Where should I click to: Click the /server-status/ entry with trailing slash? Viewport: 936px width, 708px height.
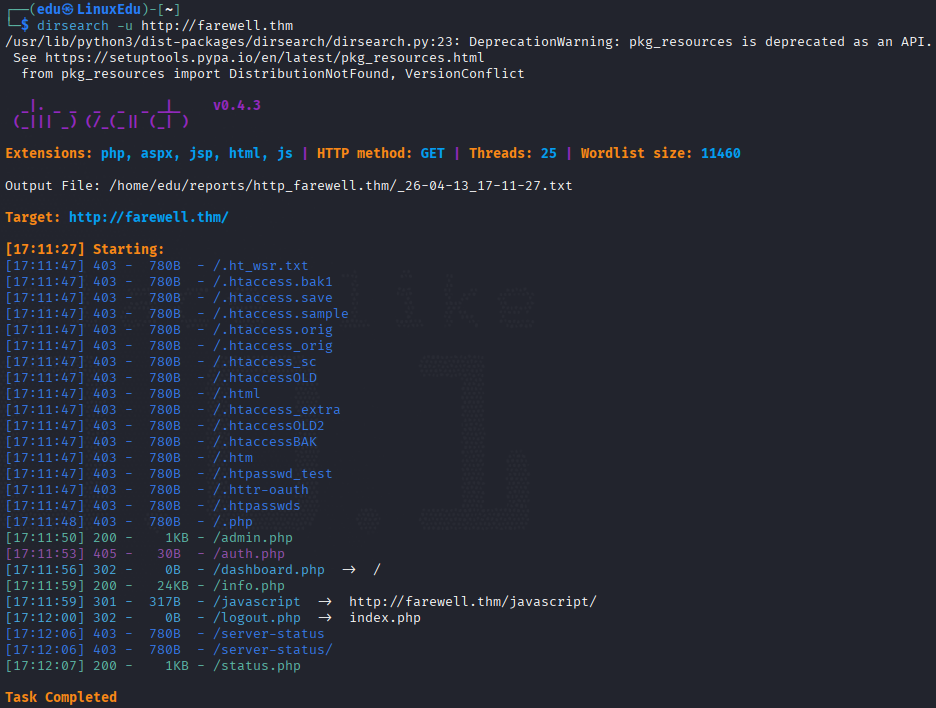[x=273, y=649]
